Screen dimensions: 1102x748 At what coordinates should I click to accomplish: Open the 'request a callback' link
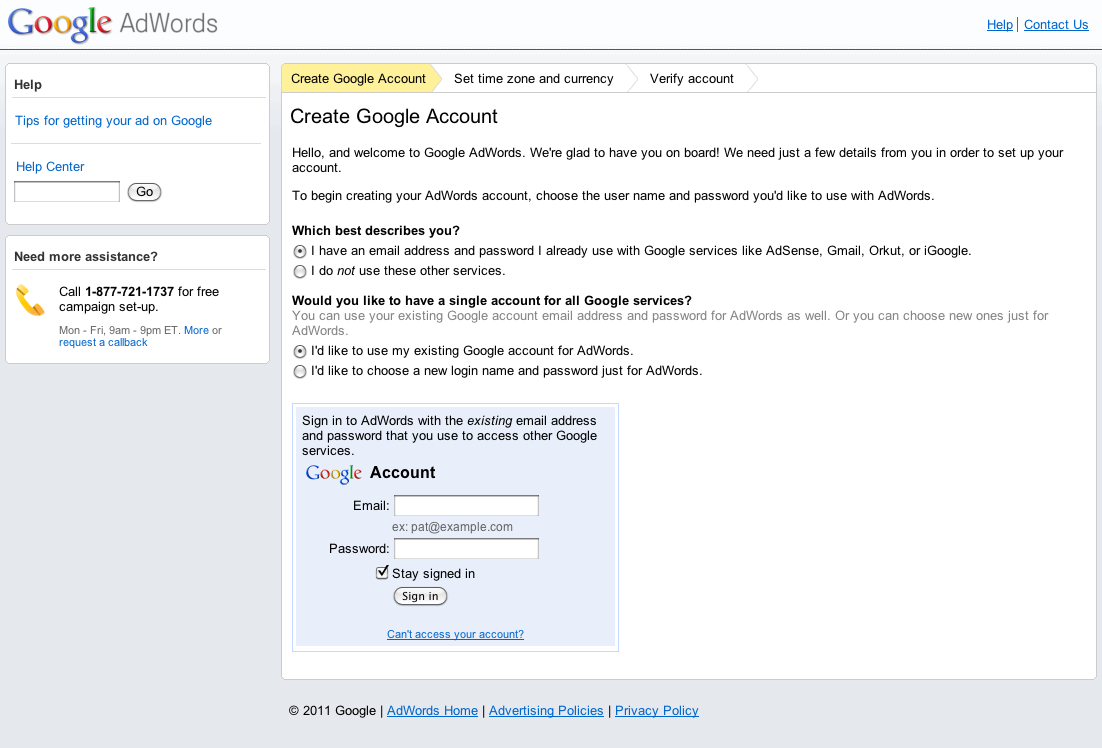pos(103,342)
